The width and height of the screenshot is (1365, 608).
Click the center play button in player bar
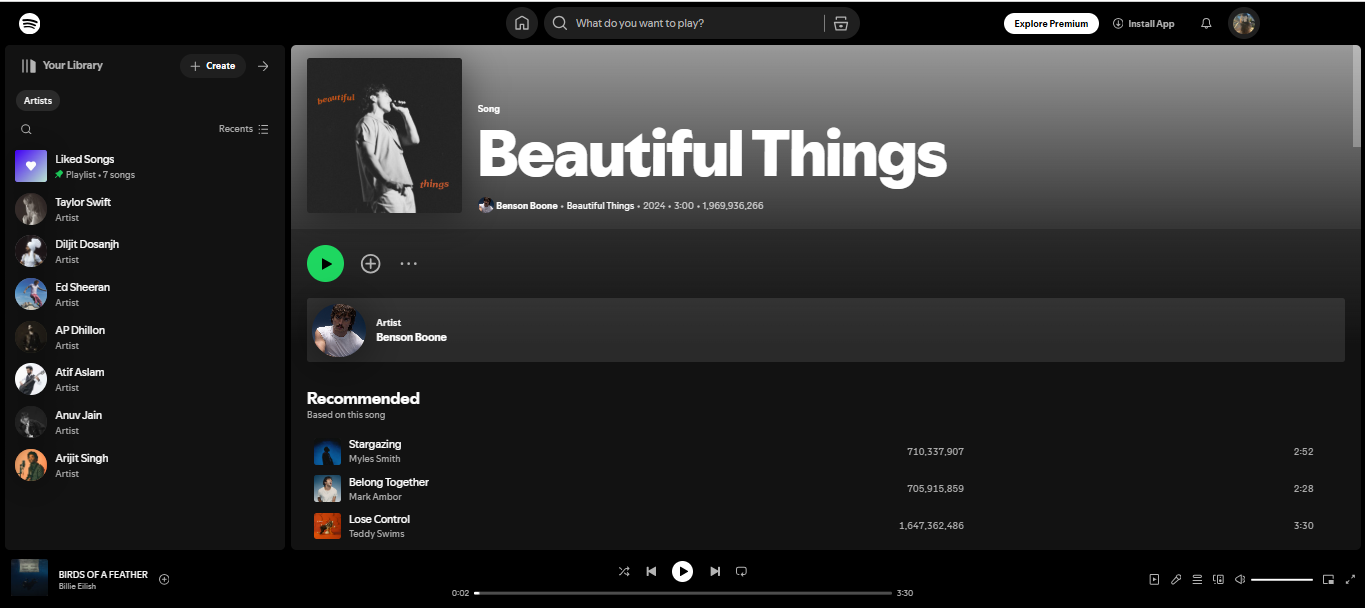pos(682,571)
